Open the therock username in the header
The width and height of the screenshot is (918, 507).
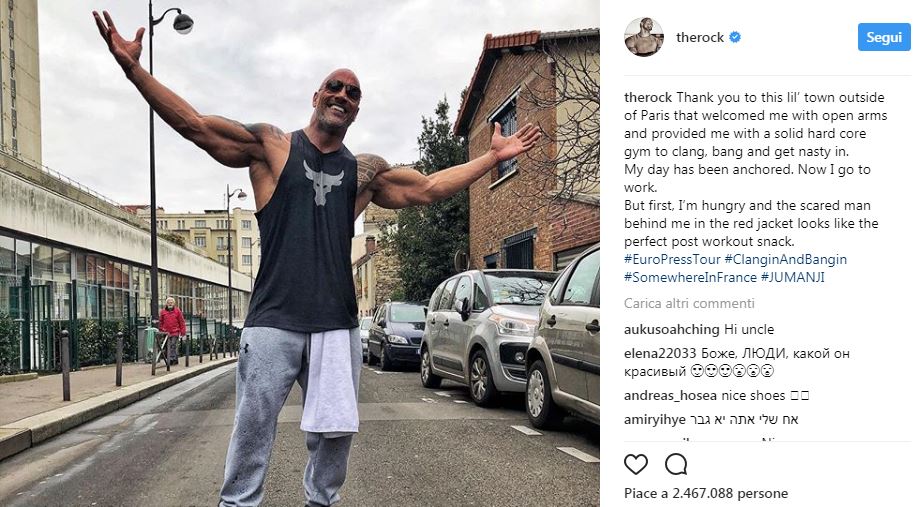coord(700,37)
